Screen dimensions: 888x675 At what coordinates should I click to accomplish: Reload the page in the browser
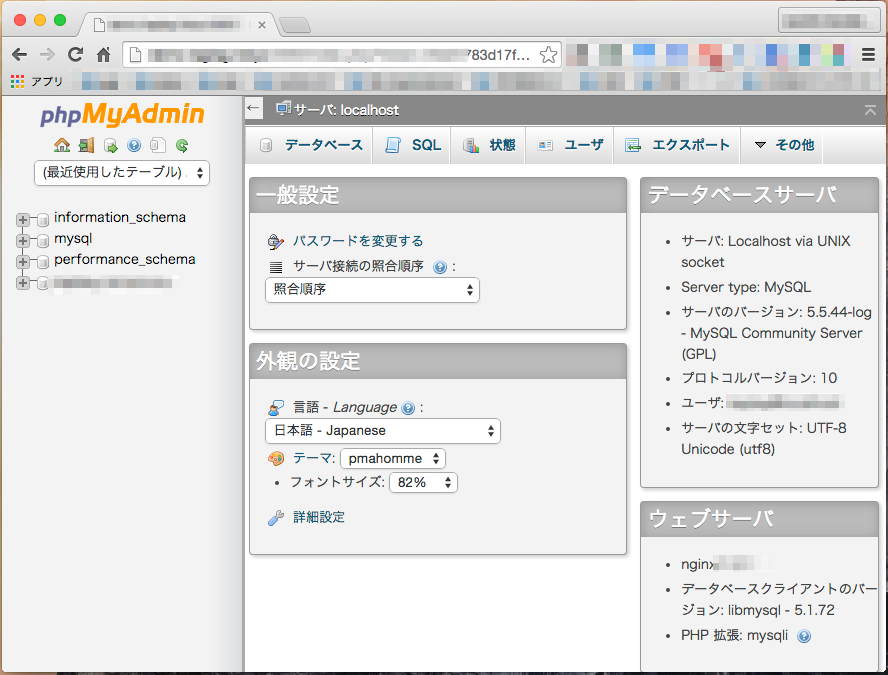point(75,54)
